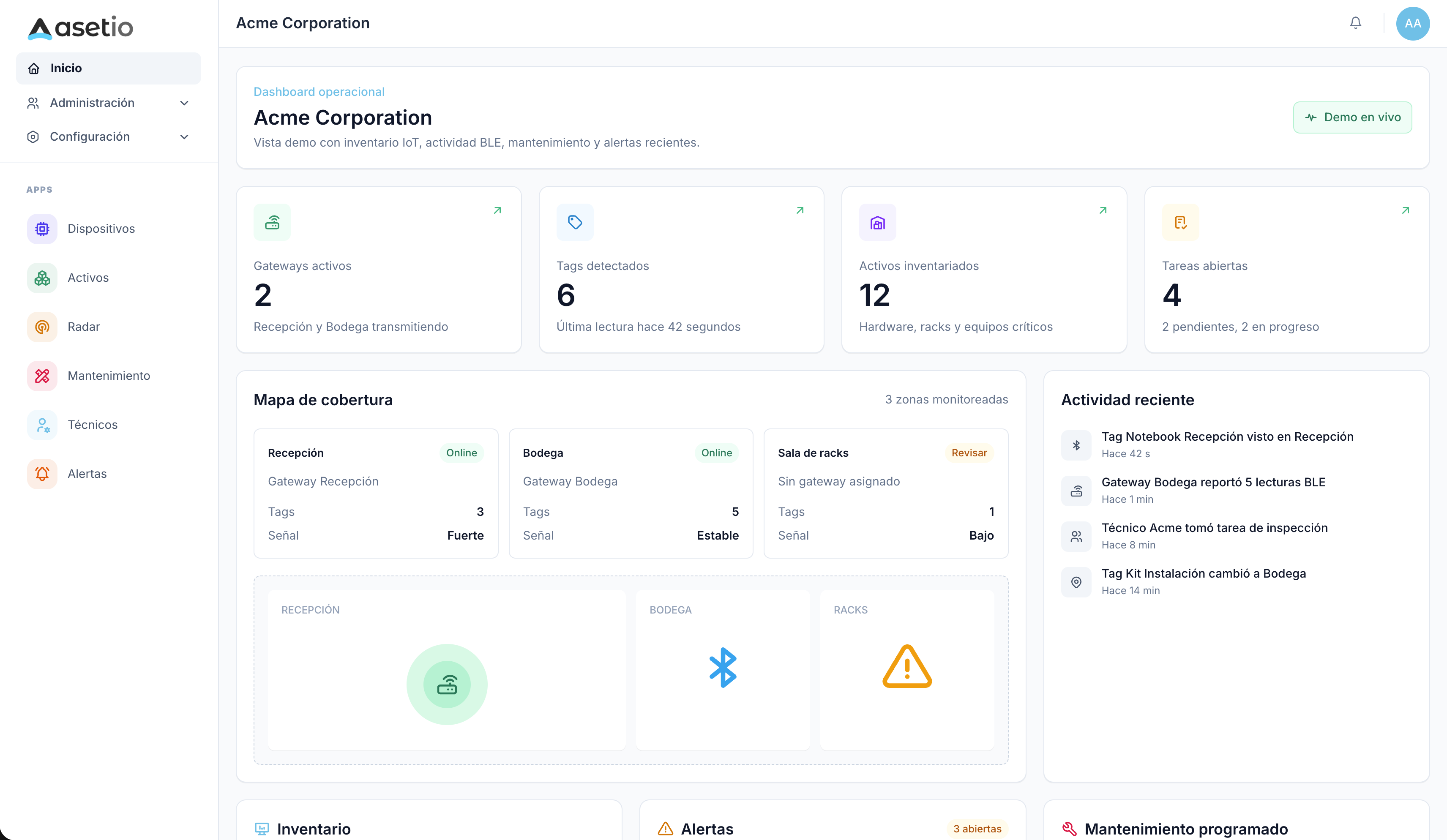Click the Bluetooth icon in Bodega map
This screenshot has height=840, width=1447.
click(x=722, y=668)
